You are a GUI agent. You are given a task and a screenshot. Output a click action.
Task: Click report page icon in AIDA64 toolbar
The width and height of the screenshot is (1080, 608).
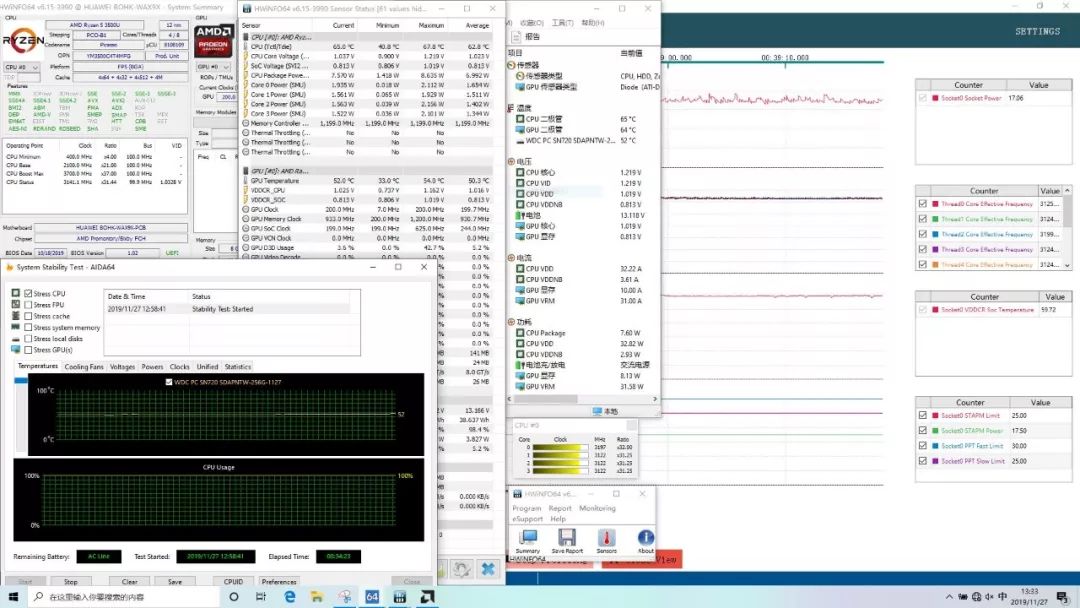[516, 36]
